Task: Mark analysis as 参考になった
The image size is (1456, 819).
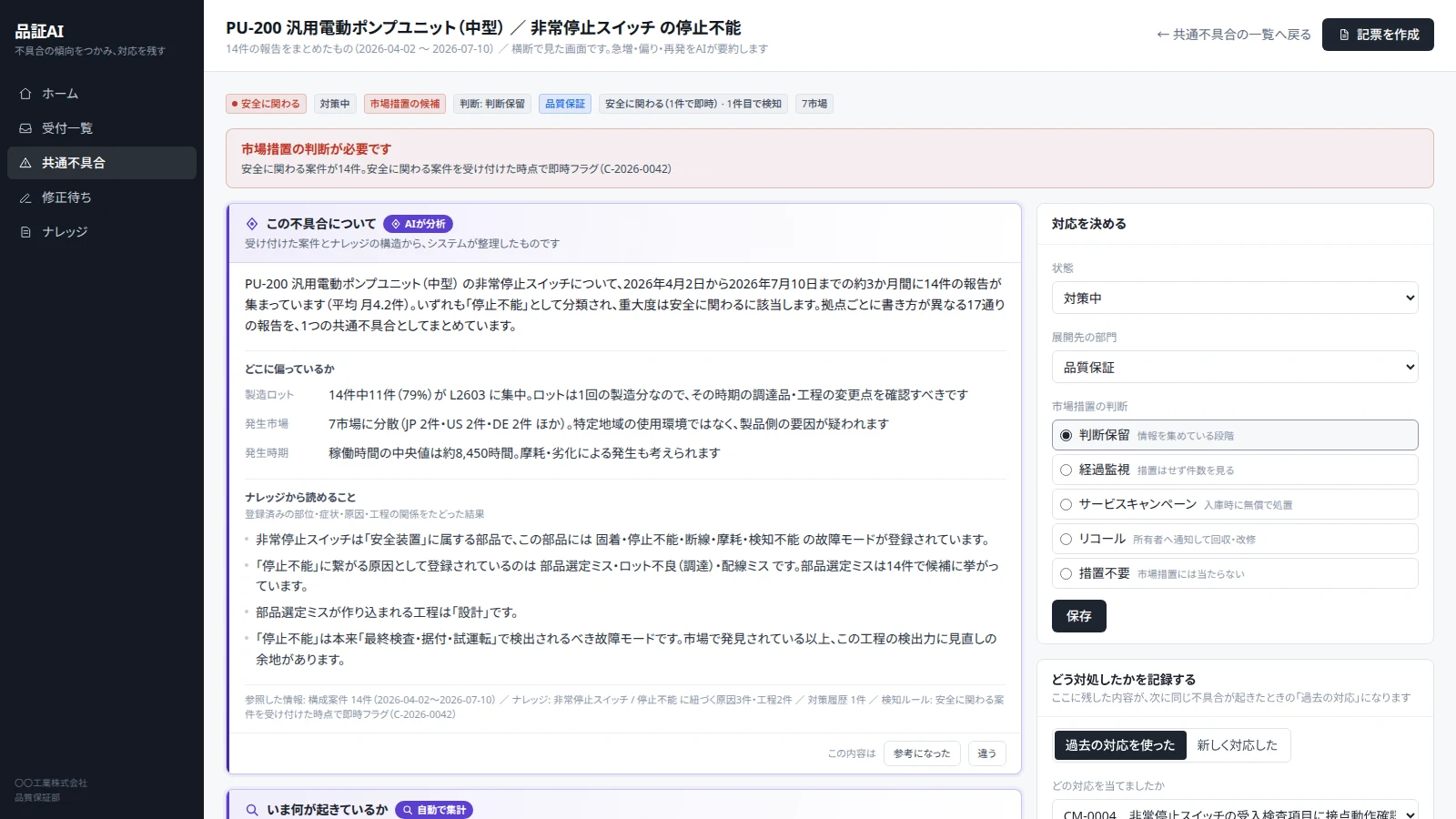Action: click(922, 753)
